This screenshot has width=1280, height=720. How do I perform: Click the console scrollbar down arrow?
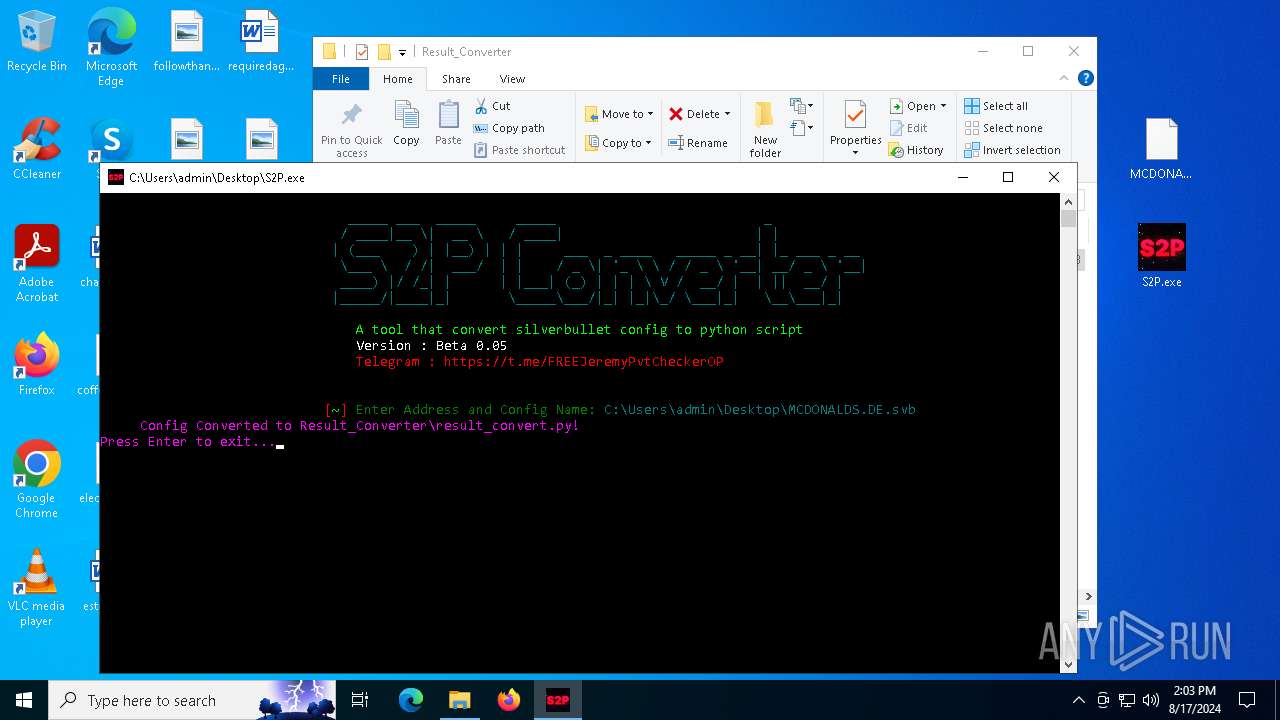(1068, 664)
